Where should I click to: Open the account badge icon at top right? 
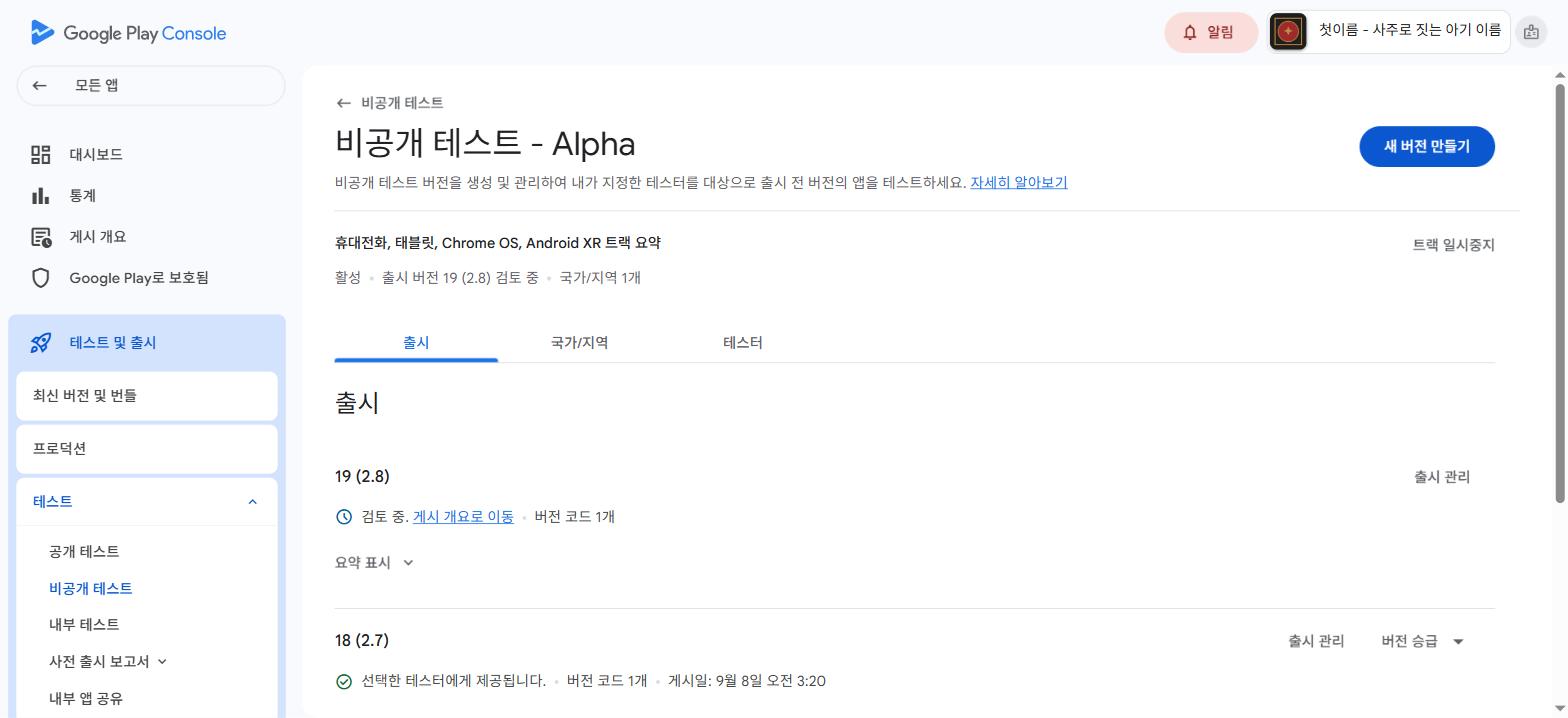coord(1531,32)
